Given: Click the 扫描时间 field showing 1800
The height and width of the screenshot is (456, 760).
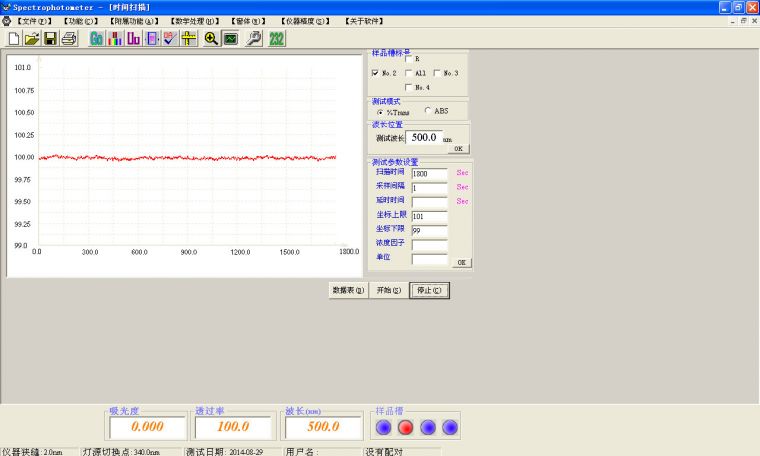Looking at the screenshot, I should coord(428,173).
